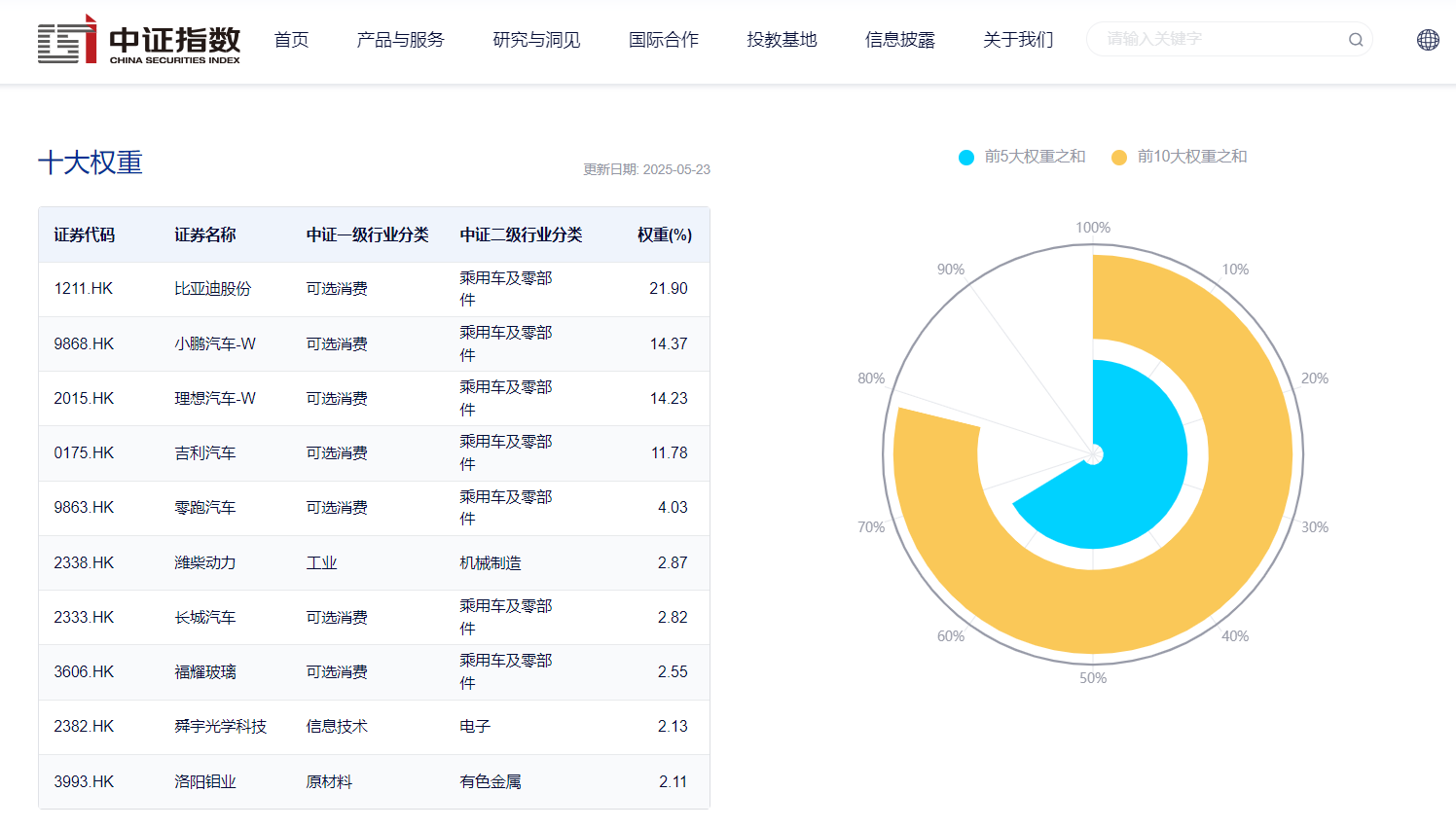This screenshot has height=829, width=1456.
Task: Click the 小鹏汽车-W stock name
Action: tap(215, 342)
